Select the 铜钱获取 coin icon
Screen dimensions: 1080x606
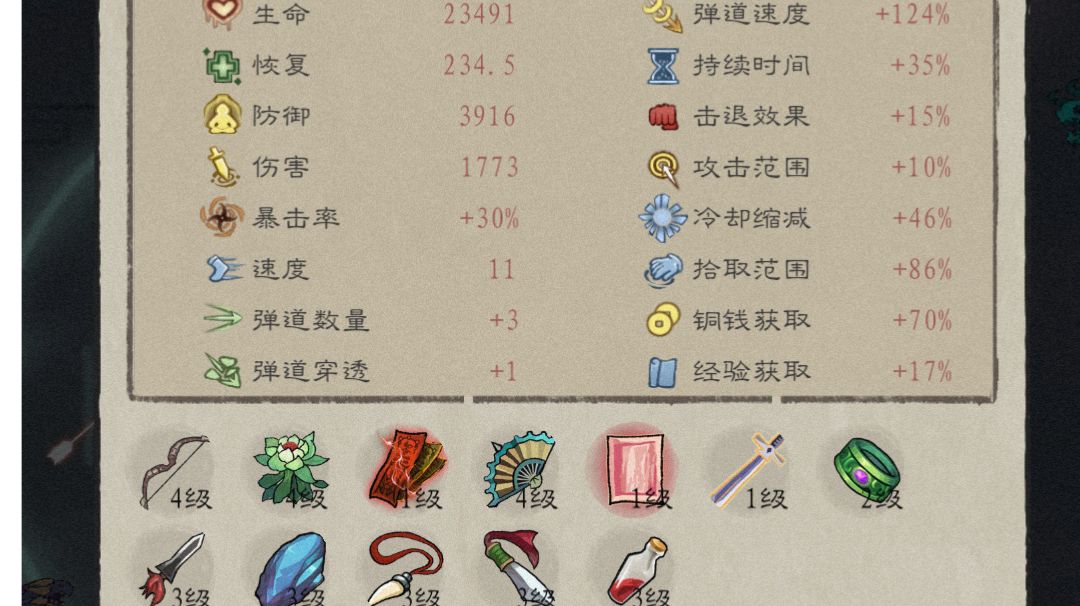(x=663, y=320)
